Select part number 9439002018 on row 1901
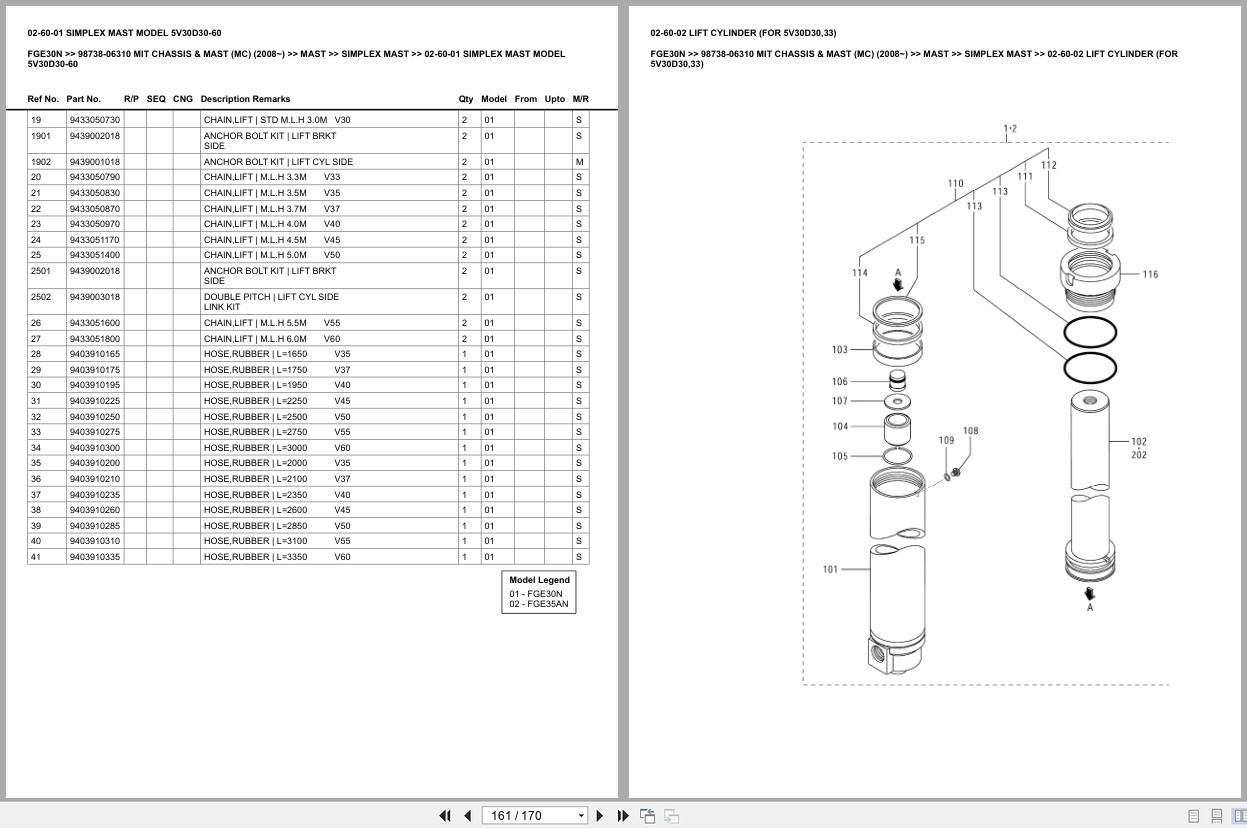1247x828 pixels. pos(95,136)
